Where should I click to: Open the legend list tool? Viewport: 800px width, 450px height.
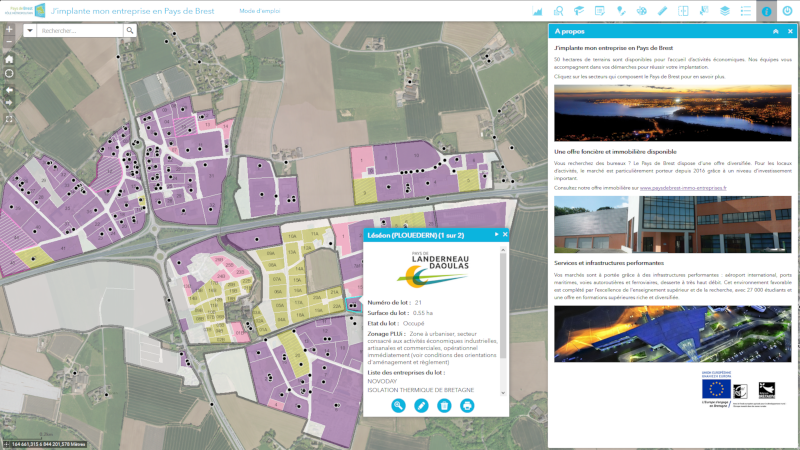[745, 11]
